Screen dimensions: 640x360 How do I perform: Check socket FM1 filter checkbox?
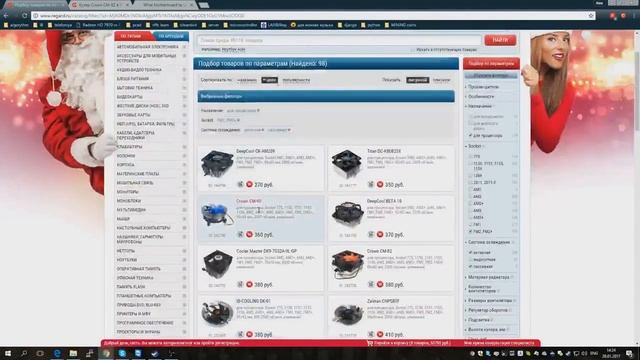coord(471,224)
